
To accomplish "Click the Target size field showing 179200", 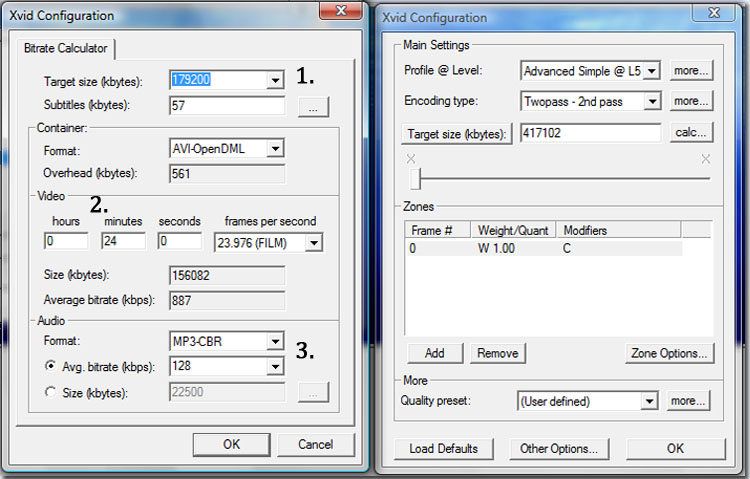I will (x=219, y=80).
